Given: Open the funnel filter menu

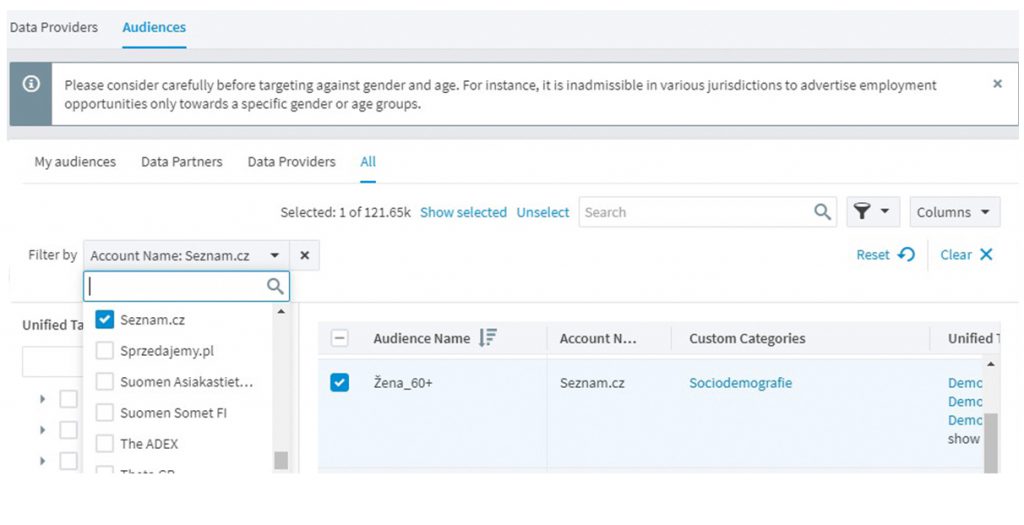Looking at the screenshot, I should (x=872, y=212).
